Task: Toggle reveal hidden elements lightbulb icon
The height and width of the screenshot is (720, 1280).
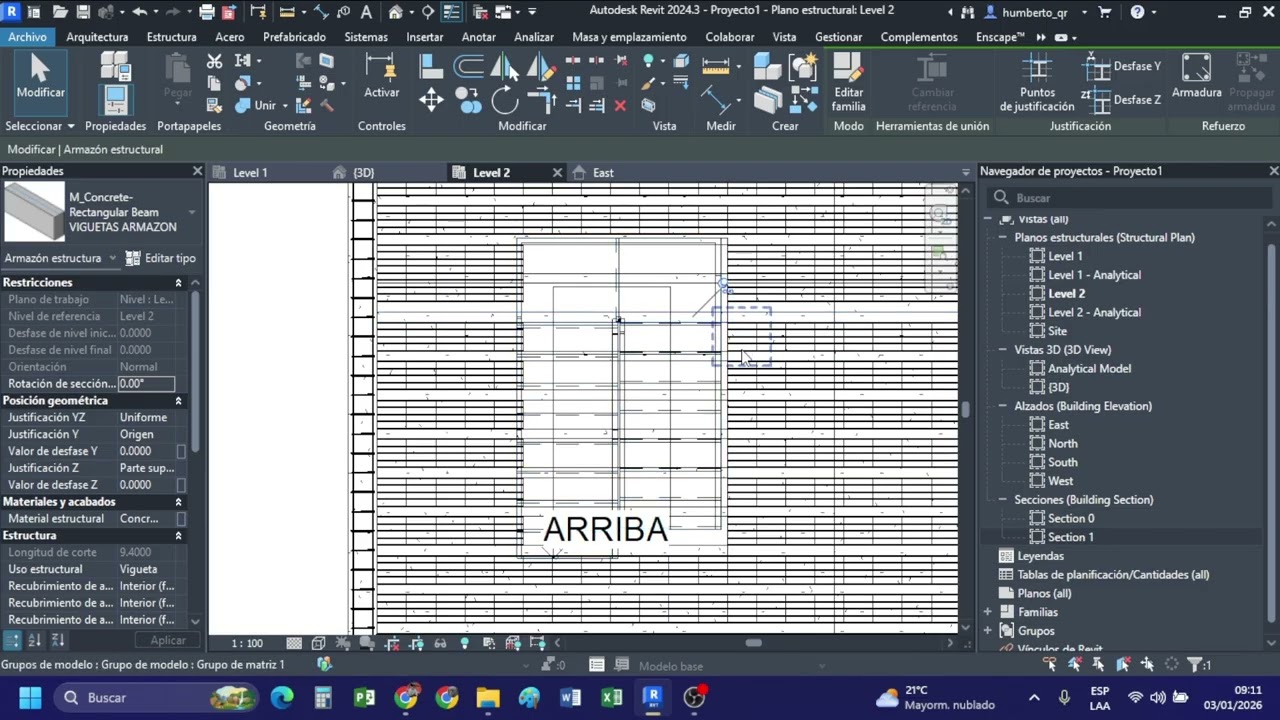Action: tap(464, 643)
